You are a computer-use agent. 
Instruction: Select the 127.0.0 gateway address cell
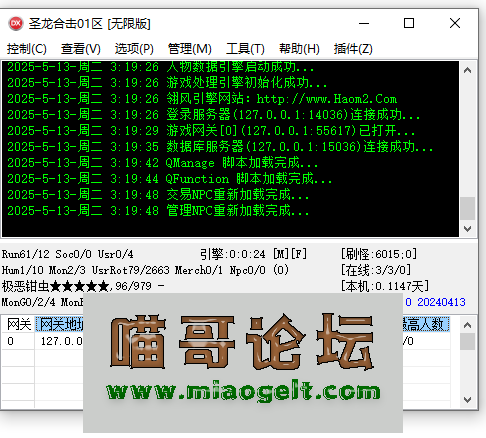point(59,341)
